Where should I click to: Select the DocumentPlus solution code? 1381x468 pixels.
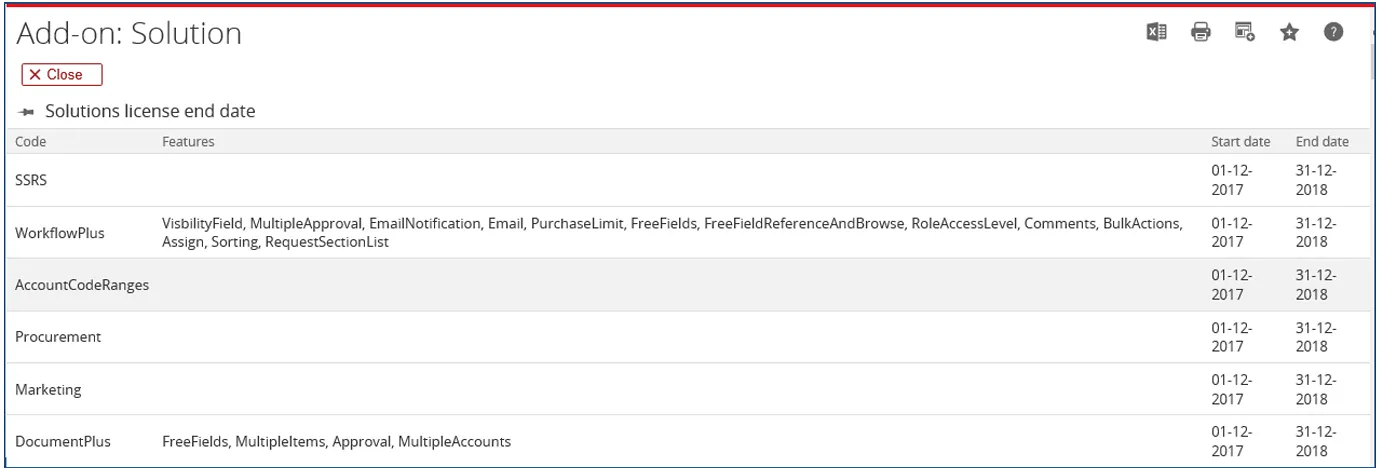coord(63,441)
